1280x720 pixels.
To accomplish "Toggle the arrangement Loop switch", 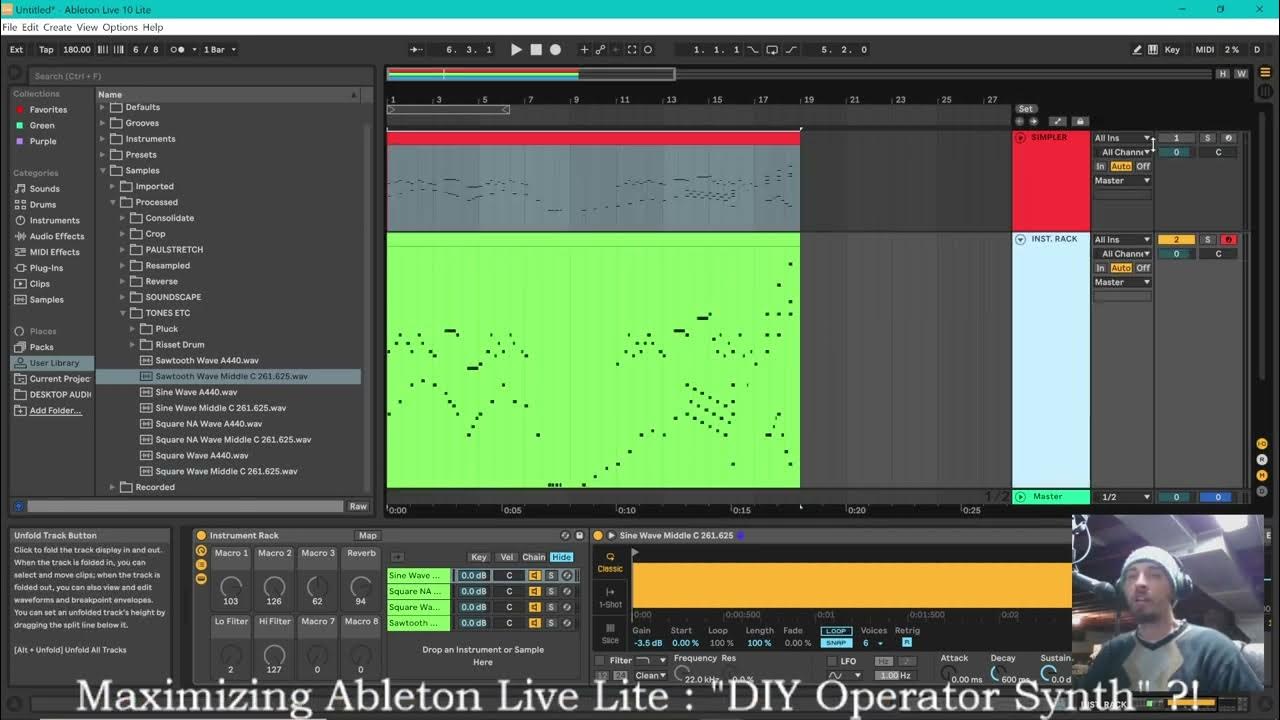I will pos(772,49).
